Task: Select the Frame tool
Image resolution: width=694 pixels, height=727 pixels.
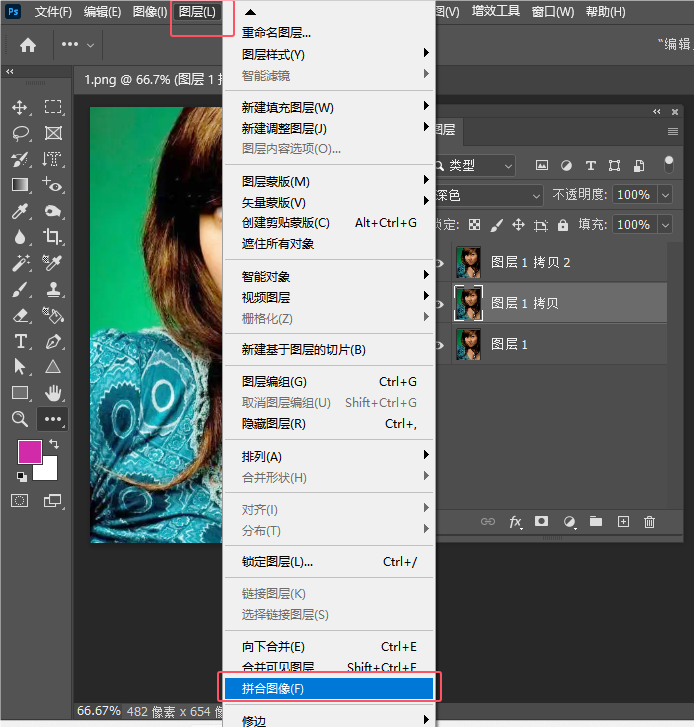Action: 53,134
